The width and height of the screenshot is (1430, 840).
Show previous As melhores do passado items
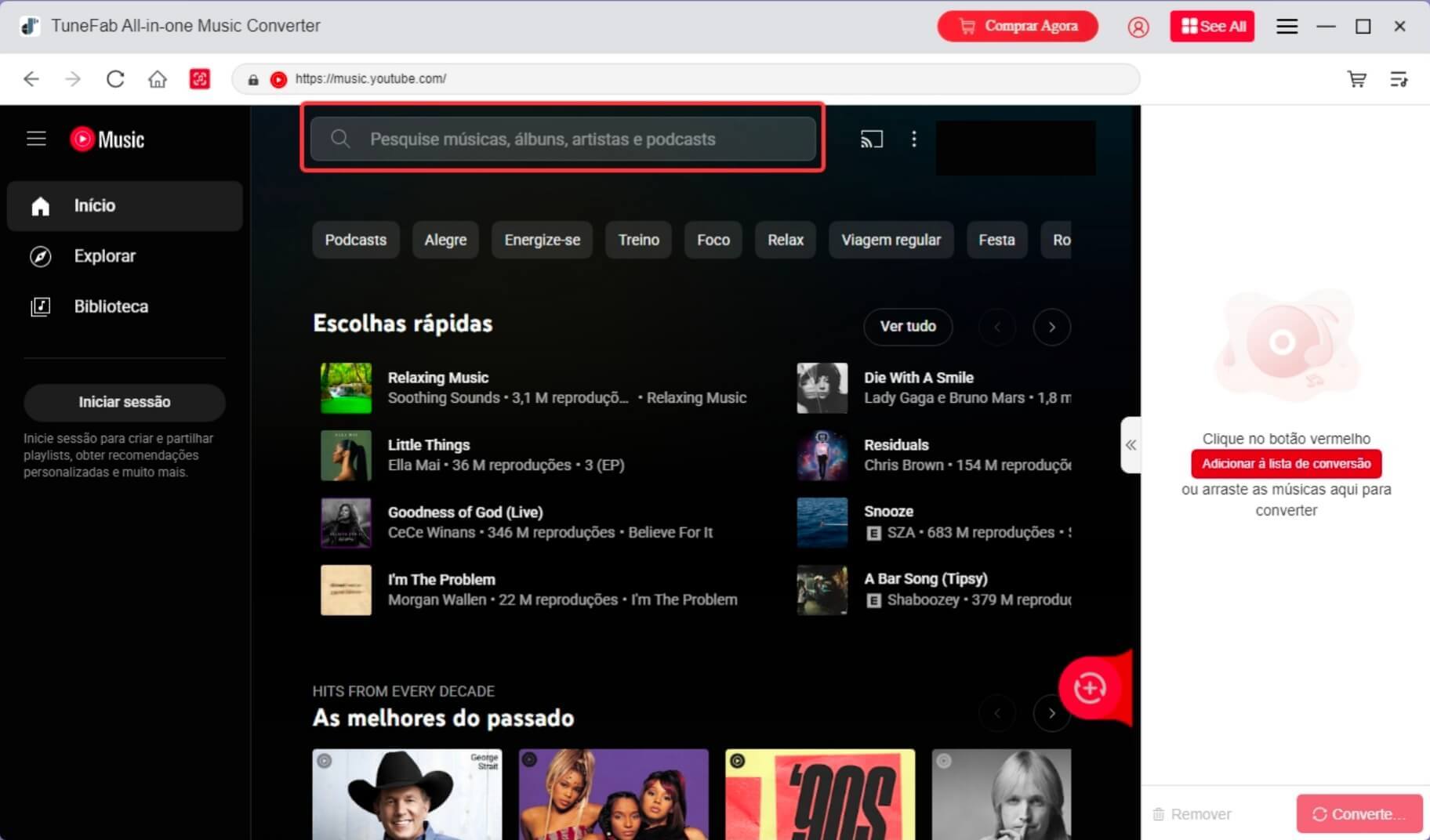click(997, 713)
